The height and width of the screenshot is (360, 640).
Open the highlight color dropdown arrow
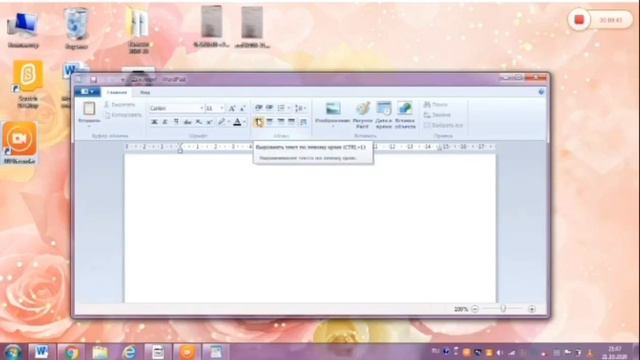pos(228,122)
